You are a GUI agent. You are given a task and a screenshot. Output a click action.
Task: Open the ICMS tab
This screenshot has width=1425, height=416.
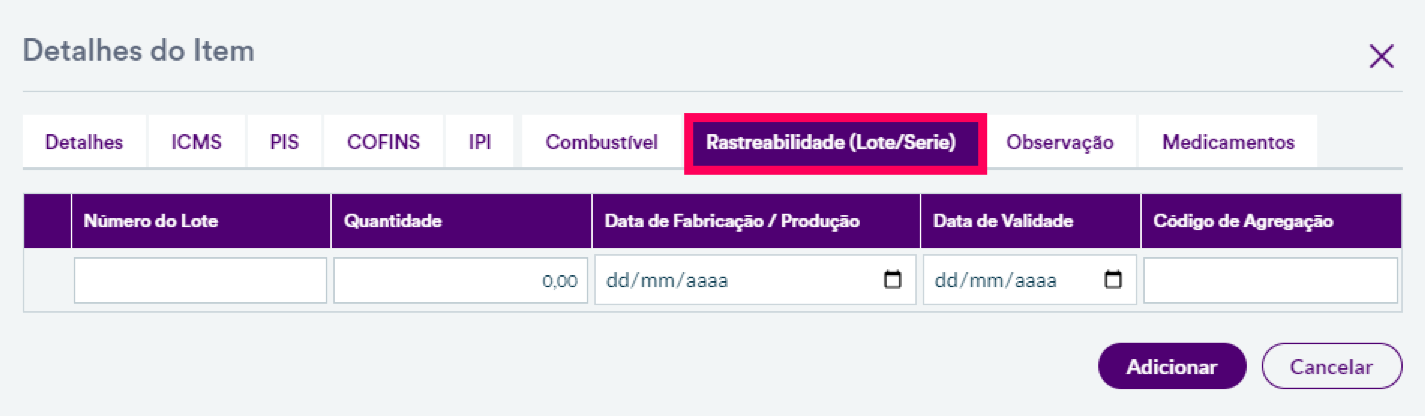[x=196, y=142]
